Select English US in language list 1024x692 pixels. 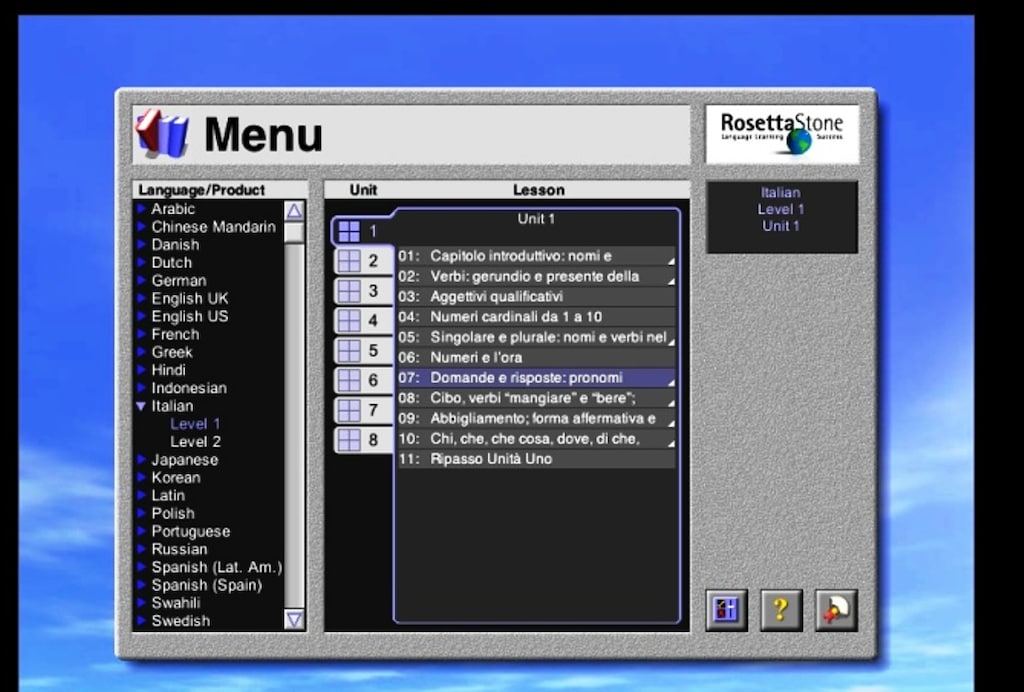click(190, 317)
